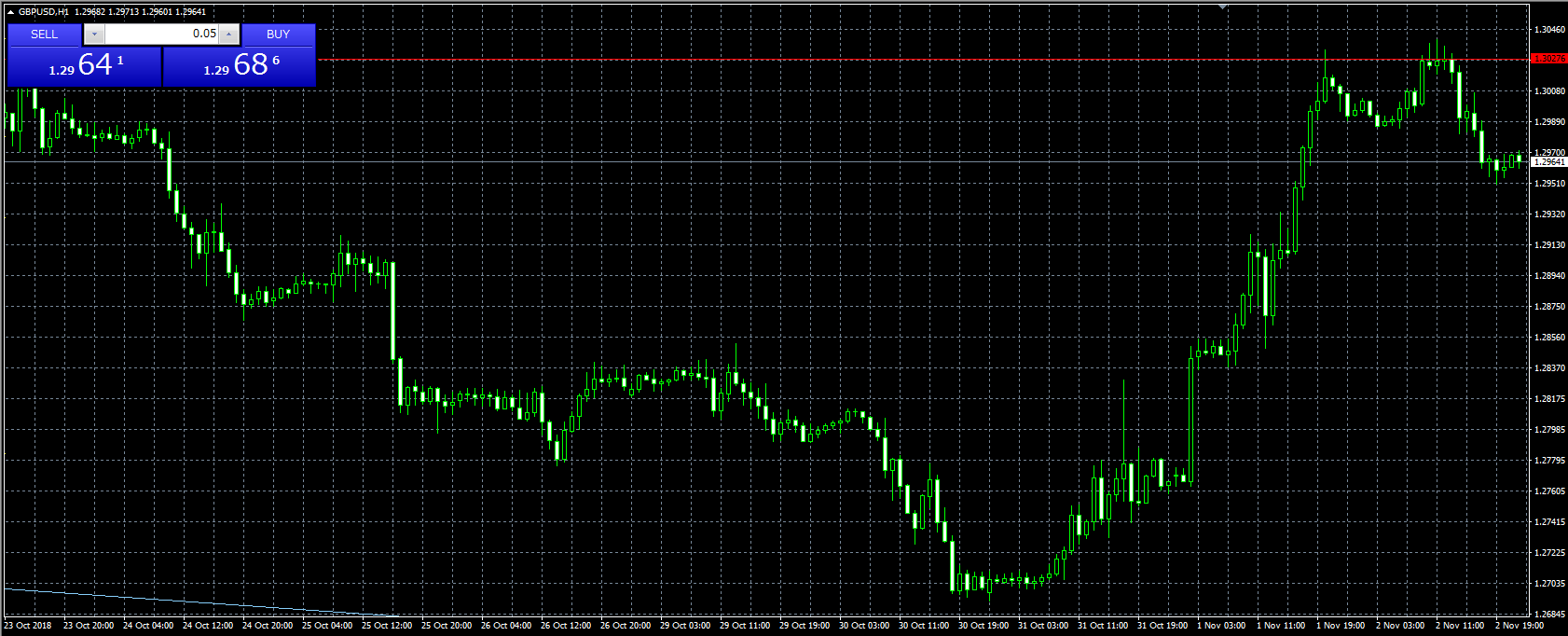The image size is (1568, 636).
Task: Click the 1.27605 price scale label
Action: (x=1549, y=491)
